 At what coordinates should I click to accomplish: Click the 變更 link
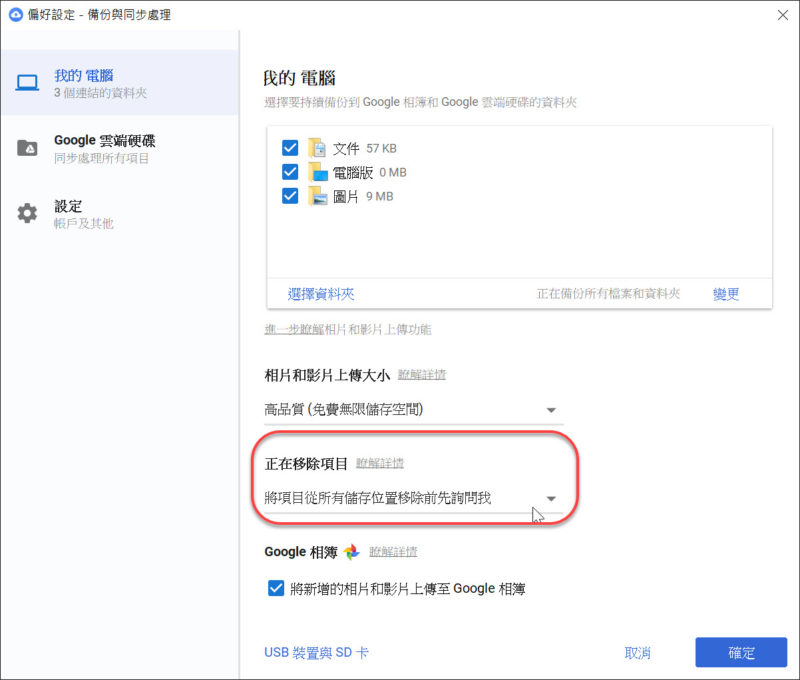726,294
